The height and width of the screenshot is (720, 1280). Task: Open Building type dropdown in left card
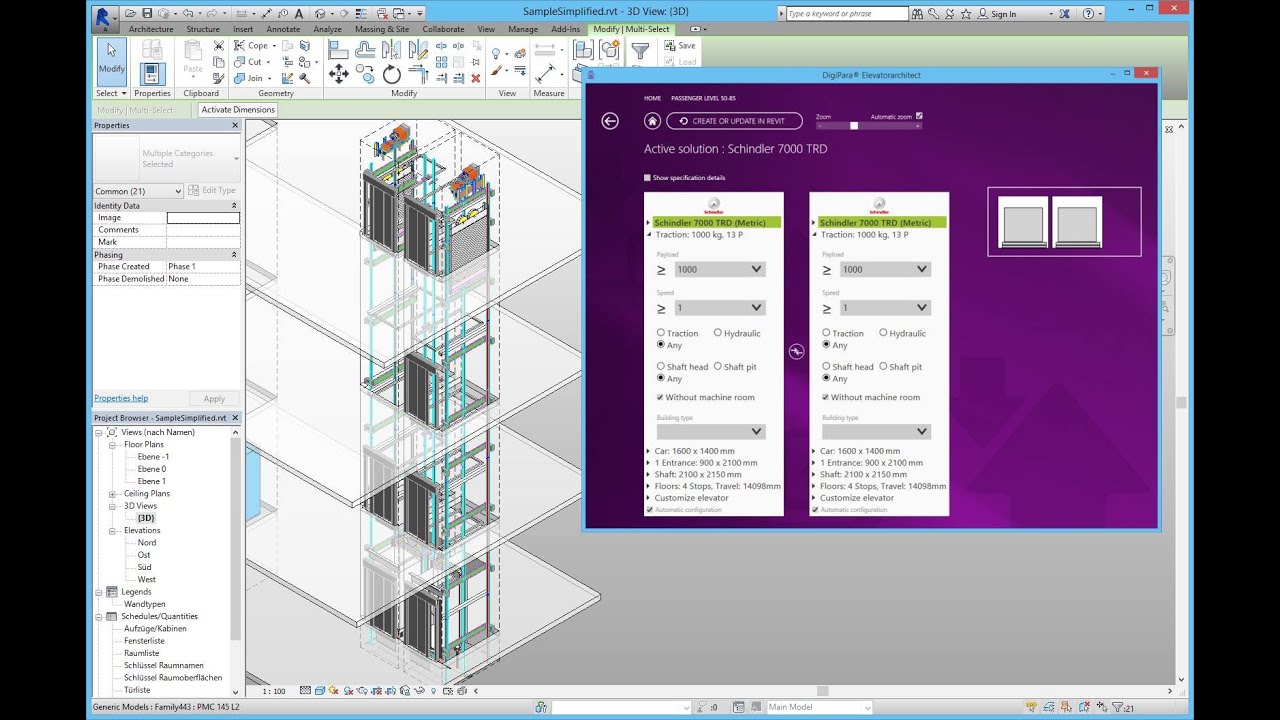(711, 432)
